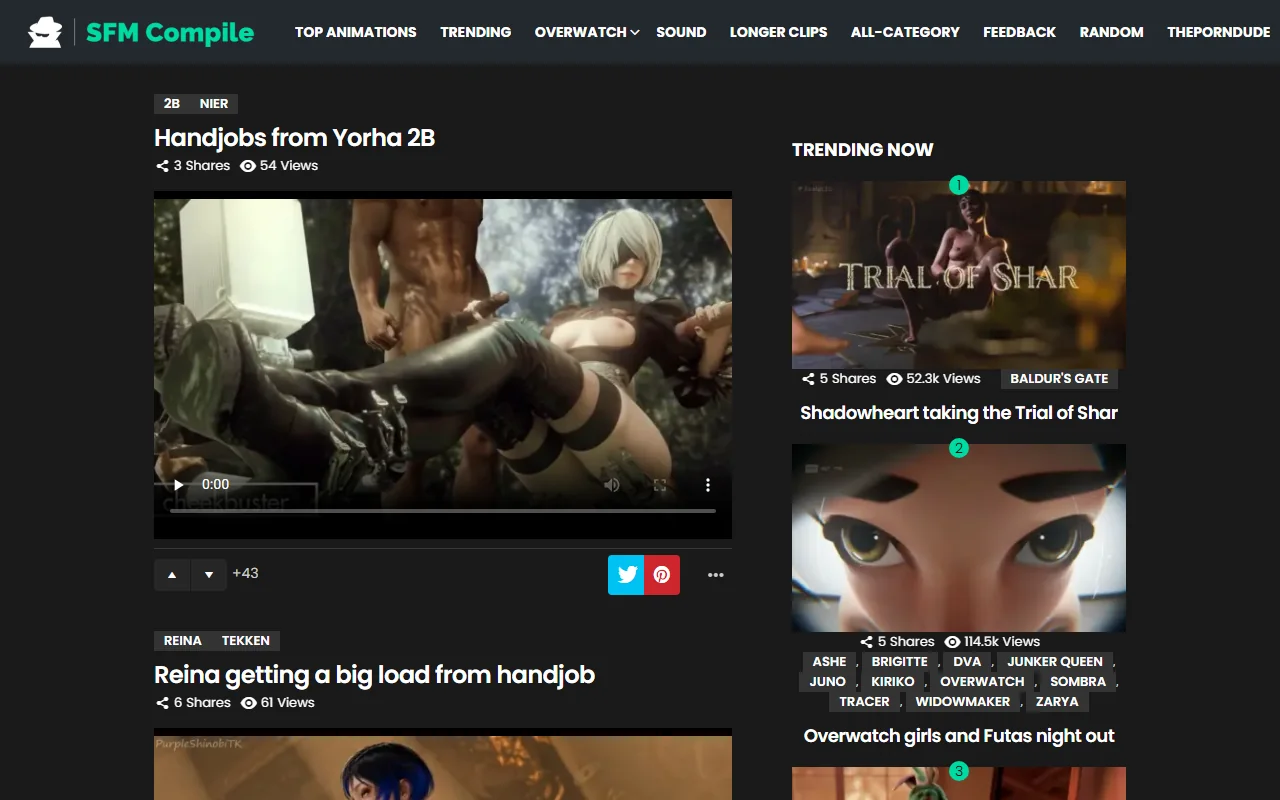Click the Baldur's Gate tag
The height and width of the screenshot is (800, 1280).
click(x=1059, y=379)
